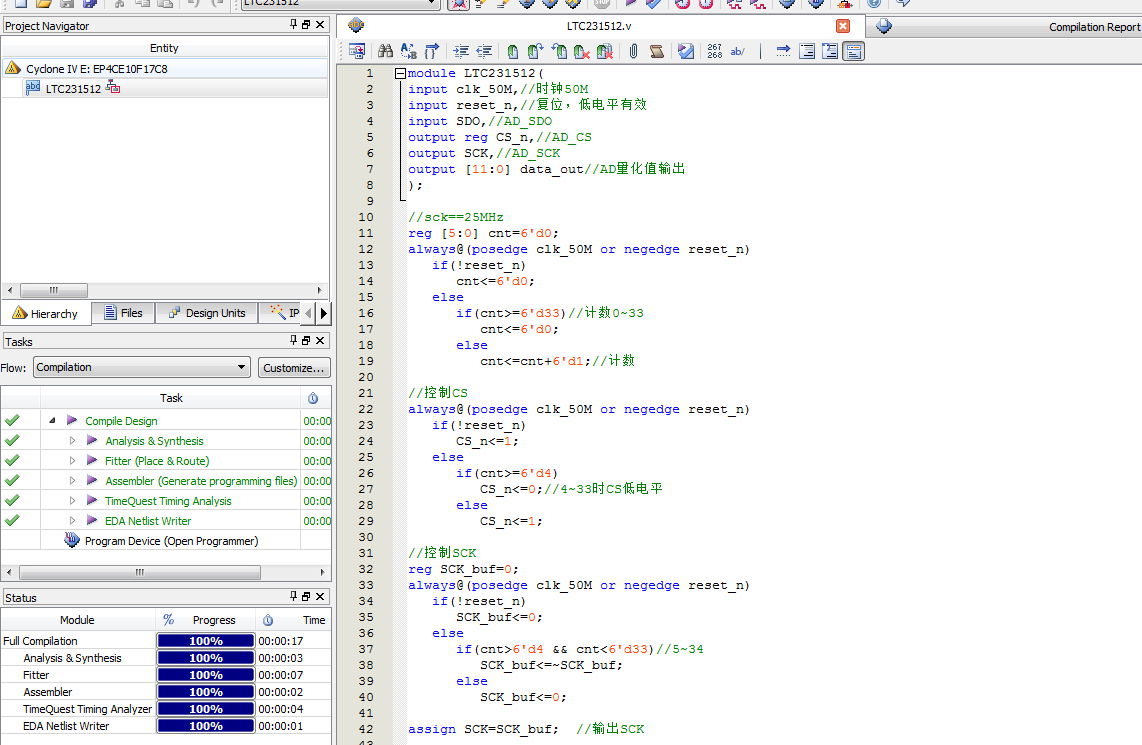Click the Increase Indent icon

[x=461, y=52]
